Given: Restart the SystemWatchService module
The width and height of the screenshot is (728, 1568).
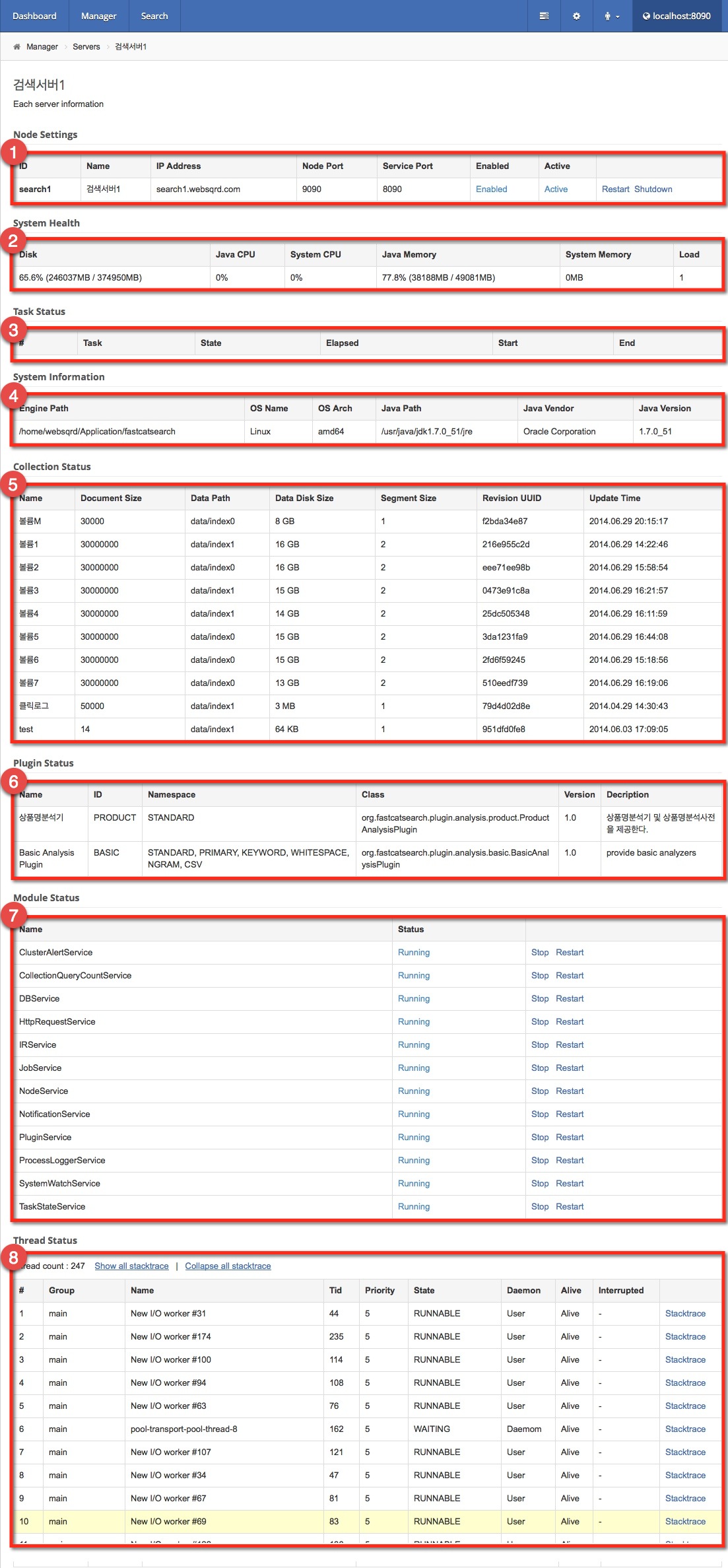Looking at the screenshot, I should tap(570, 1184).
